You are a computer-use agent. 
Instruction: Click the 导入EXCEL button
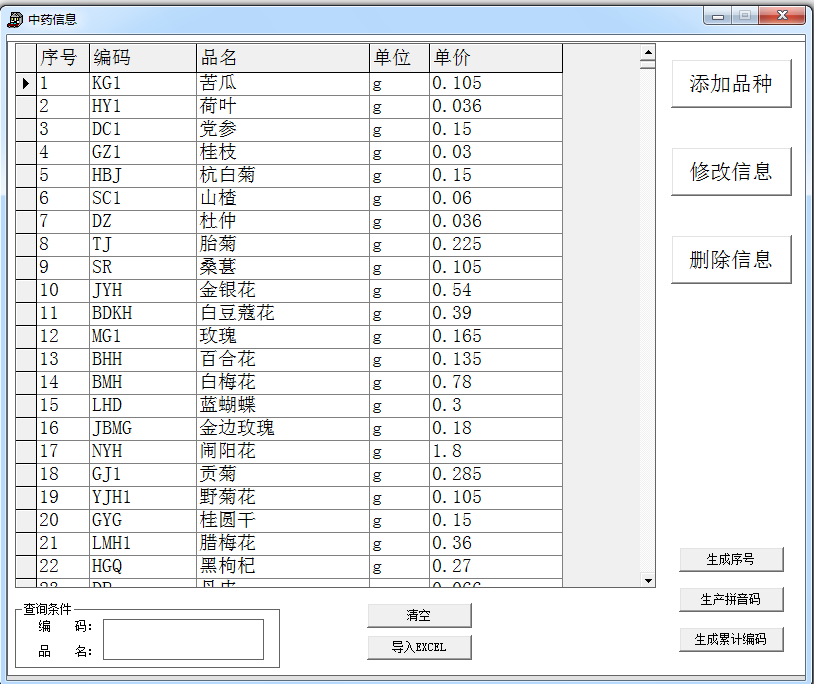(x=419, y=647)
